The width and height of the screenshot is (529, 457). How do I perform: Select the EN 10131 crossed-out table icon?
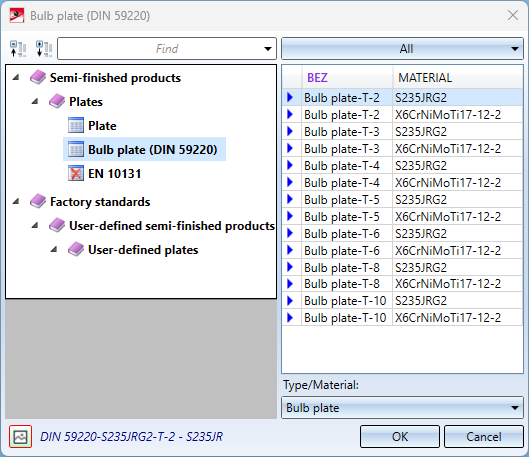[x=76, y=173]
